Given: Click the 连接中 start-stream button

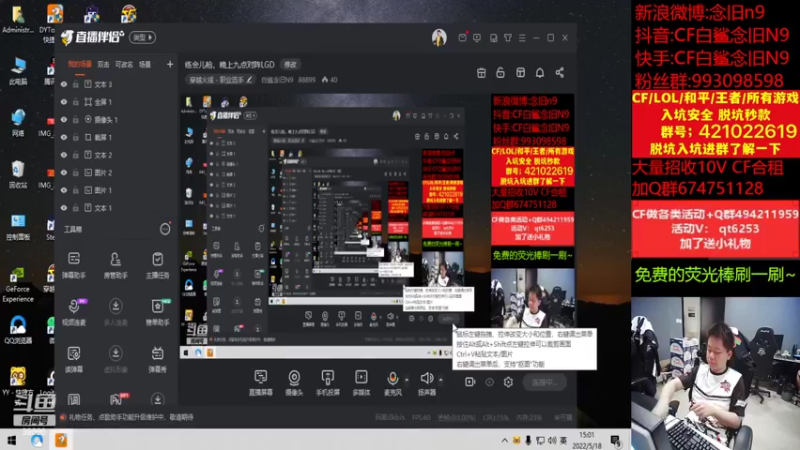Looking at the screenshot, I should pyautogui.click(x=544, y=382).
